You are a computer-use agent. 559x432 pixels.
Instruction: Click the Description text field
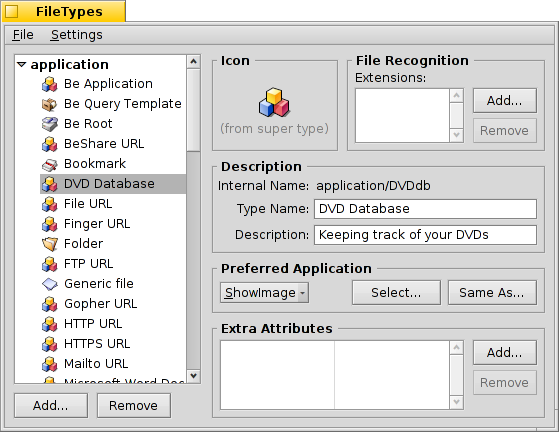[425, 235]
